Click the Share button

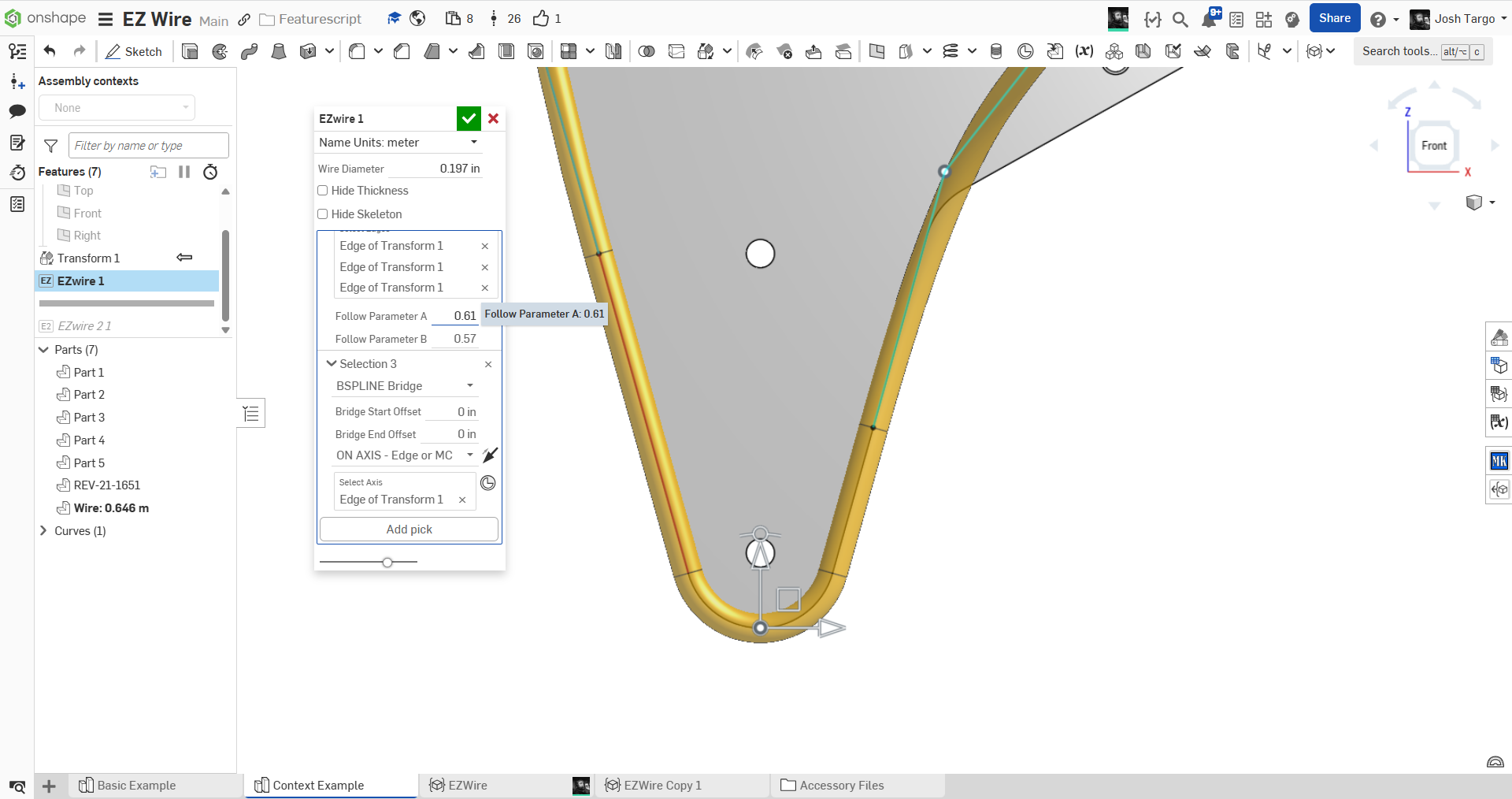[x=1335, y=18]
